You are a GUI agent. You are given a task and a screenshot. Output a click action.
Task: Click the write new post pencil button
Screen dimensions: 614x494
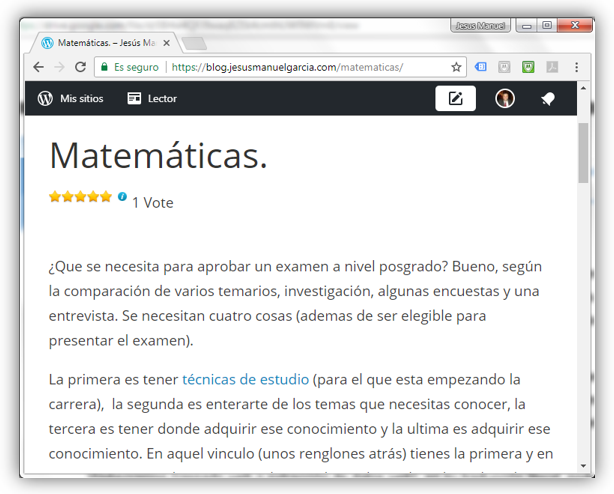click(455, 98)
